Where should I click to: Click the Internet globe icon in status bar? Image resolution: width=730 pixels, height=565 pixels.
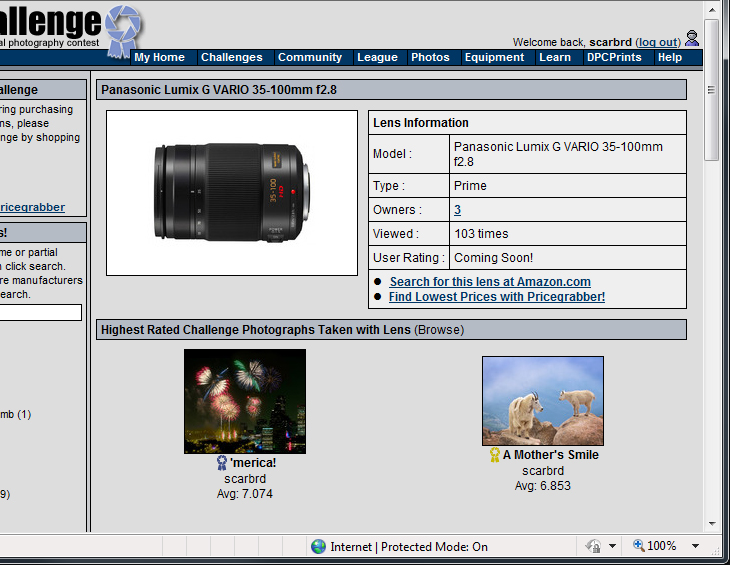pos(318,546)
